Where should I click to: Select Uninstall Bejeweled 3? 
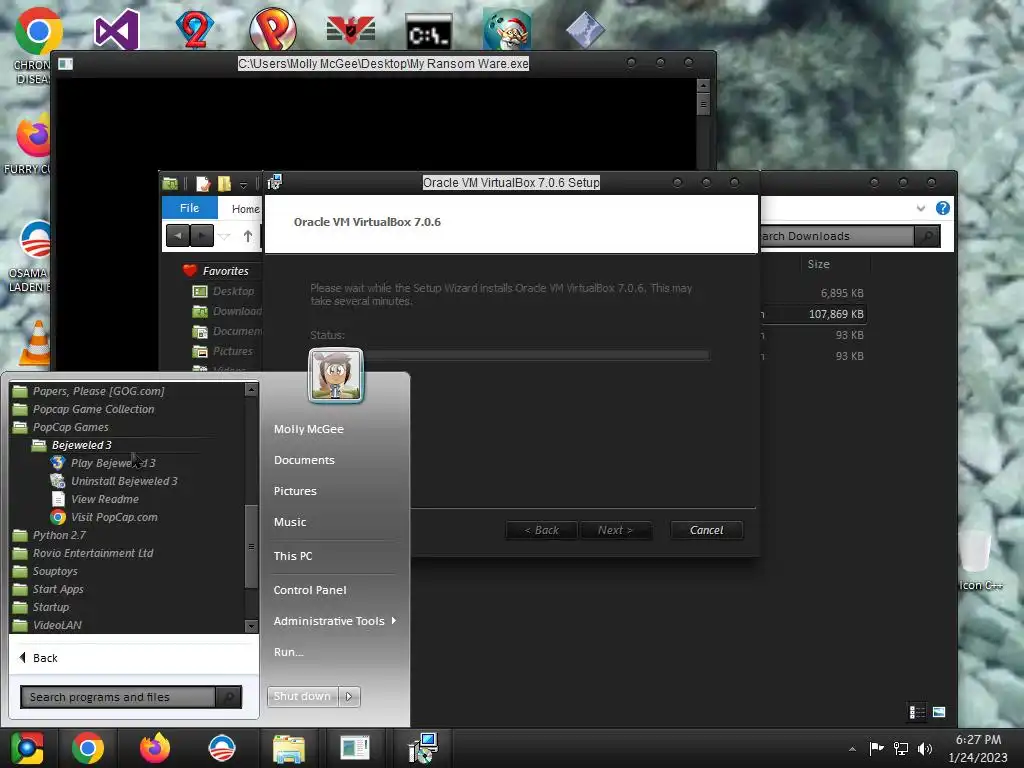click(124, 481)
